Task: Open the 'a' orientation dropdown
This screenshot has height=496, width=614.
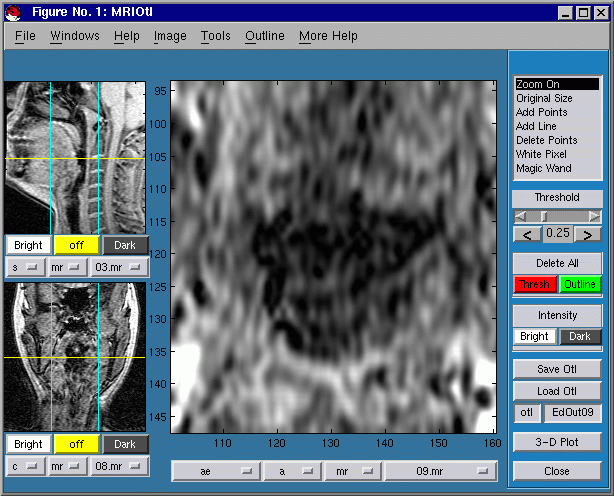Action: [293, 471]
